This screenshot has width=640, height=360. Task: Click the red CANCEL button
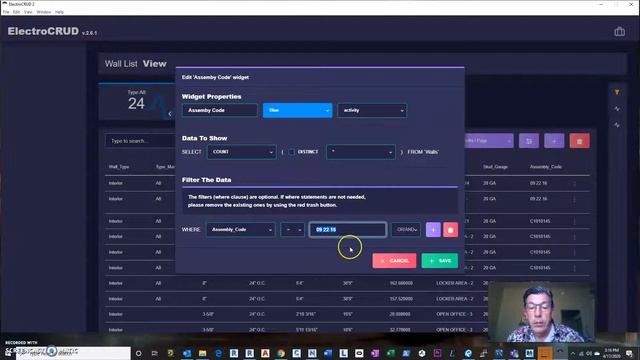(x=394, y=261)
